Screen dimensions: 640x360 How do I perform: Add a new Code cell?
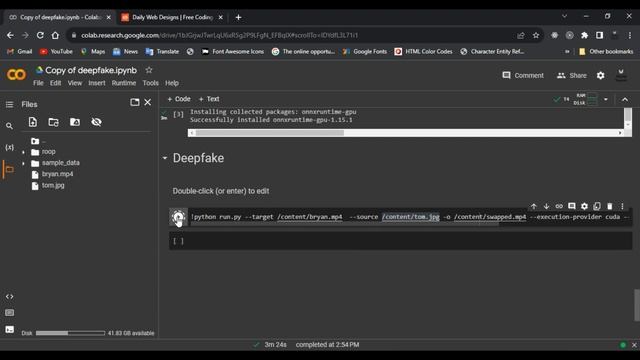coord(179,99)
